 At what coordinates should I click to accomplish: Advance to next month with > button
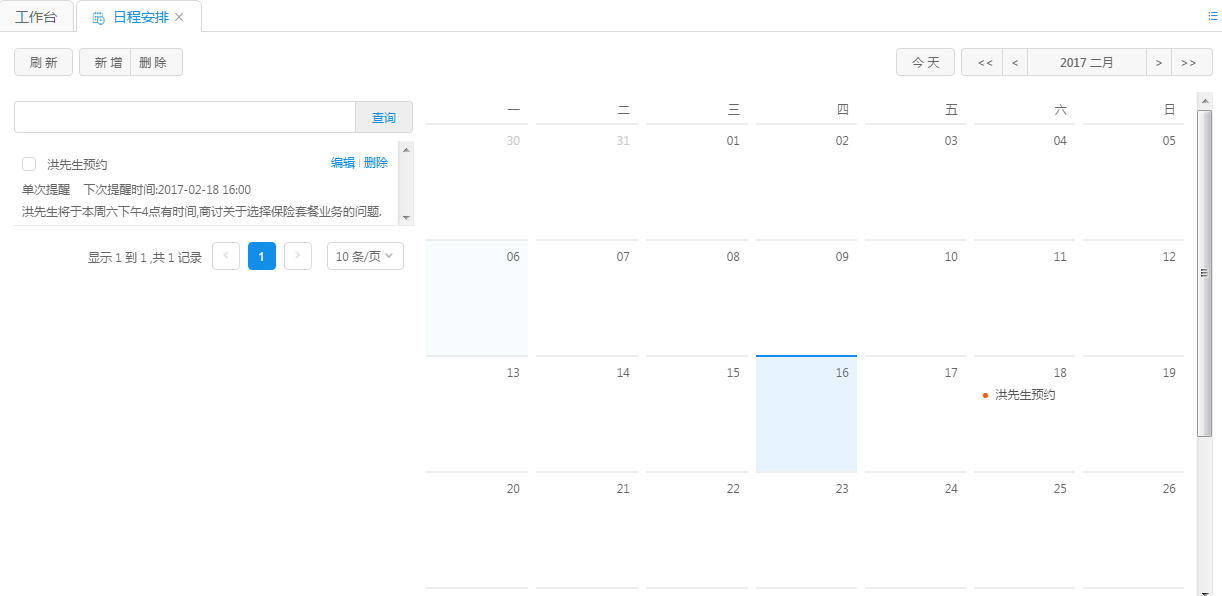click(x=1158, y=62)
